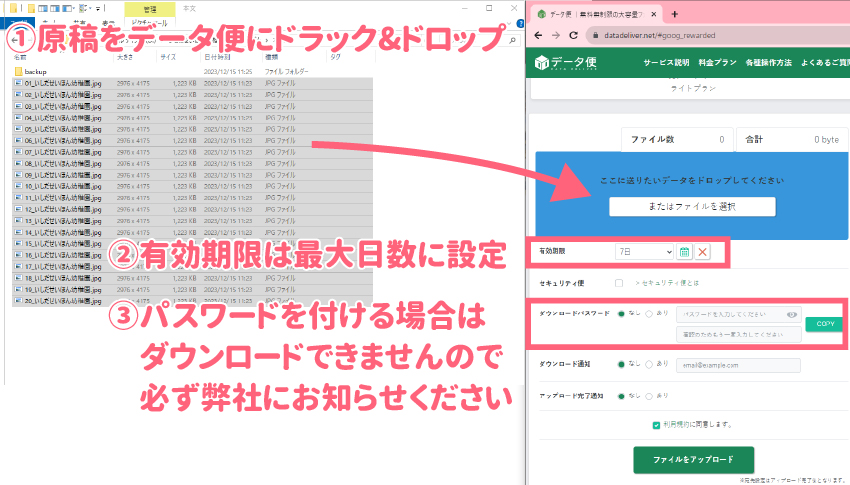Screen dimensions: 850x485
Task: Select the file row starting with 11_
Action: tap(192, 198)
